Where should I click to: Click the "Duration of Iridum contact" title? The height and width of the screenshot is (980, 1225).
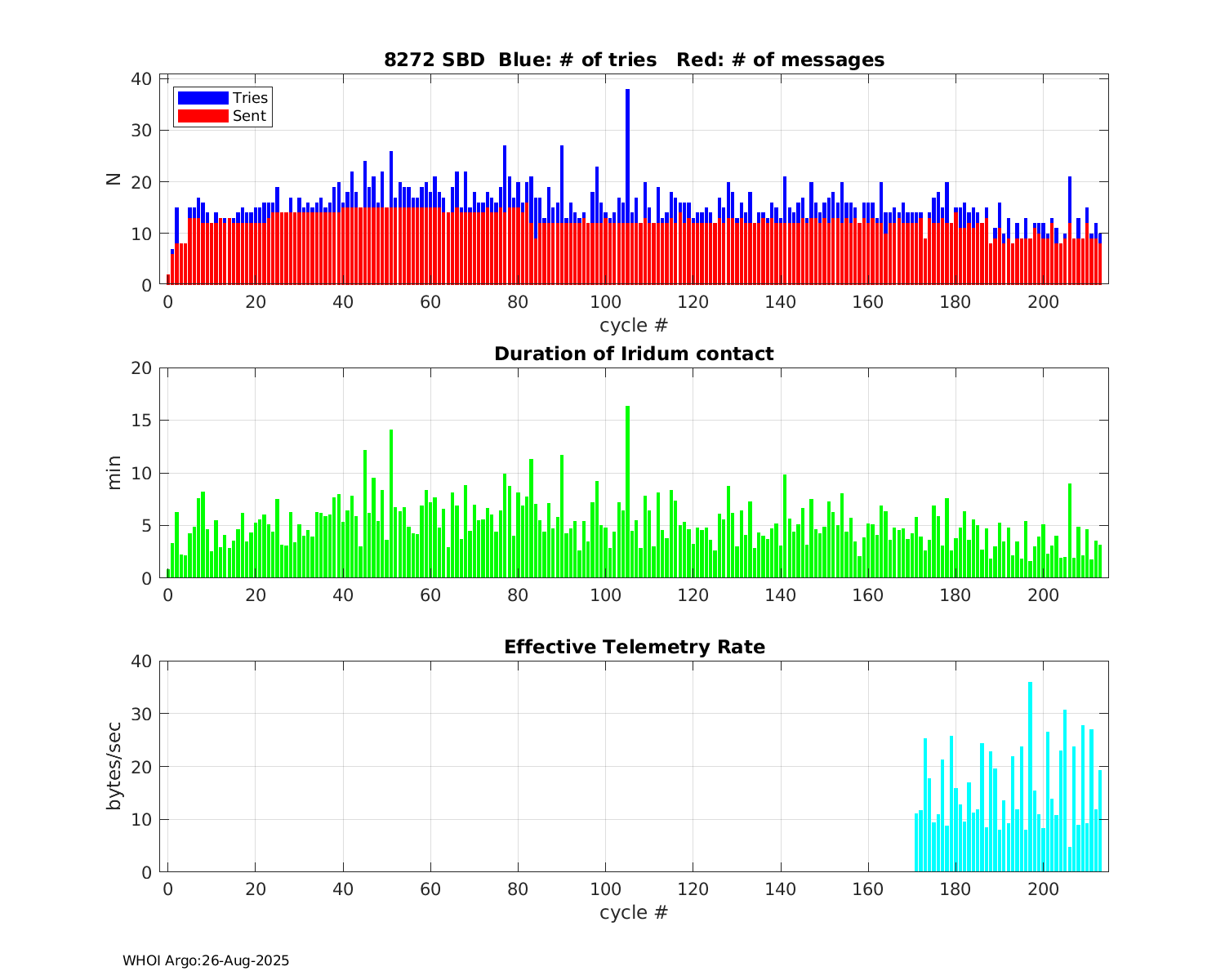pyautogui.click(x=634, y=354)
